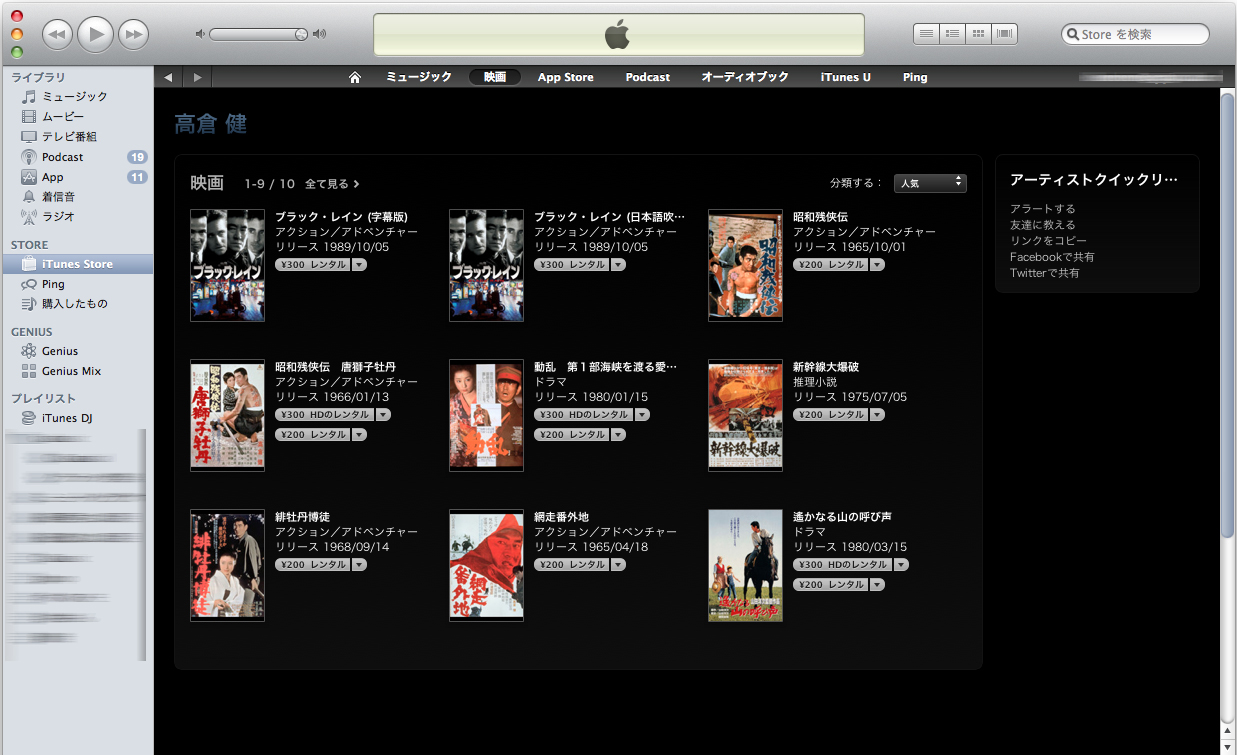Go forward with the store forward arrow

click(197, 77)
